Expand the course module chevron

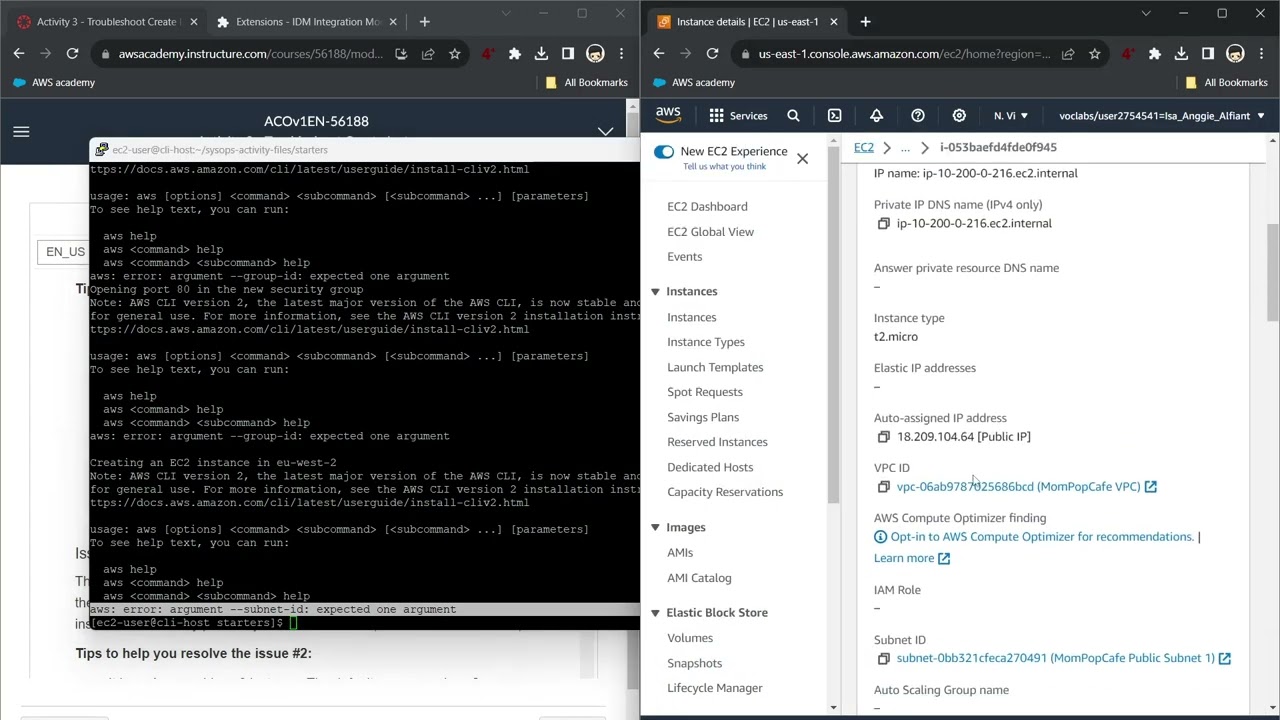click(605, 131)
